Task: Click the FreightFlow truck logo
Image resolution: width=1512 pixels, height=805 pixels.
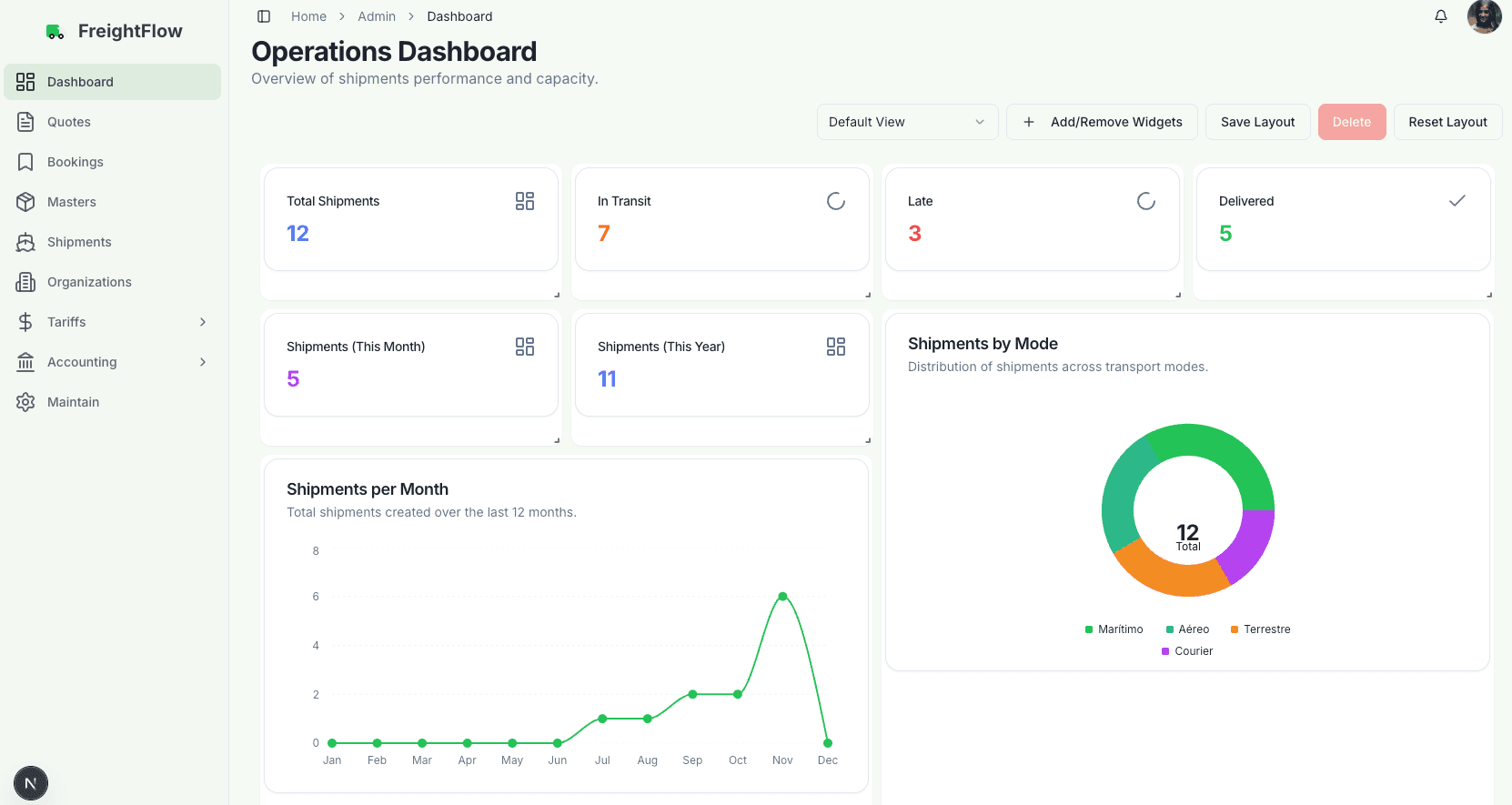Action: click(x=55, y=32)
